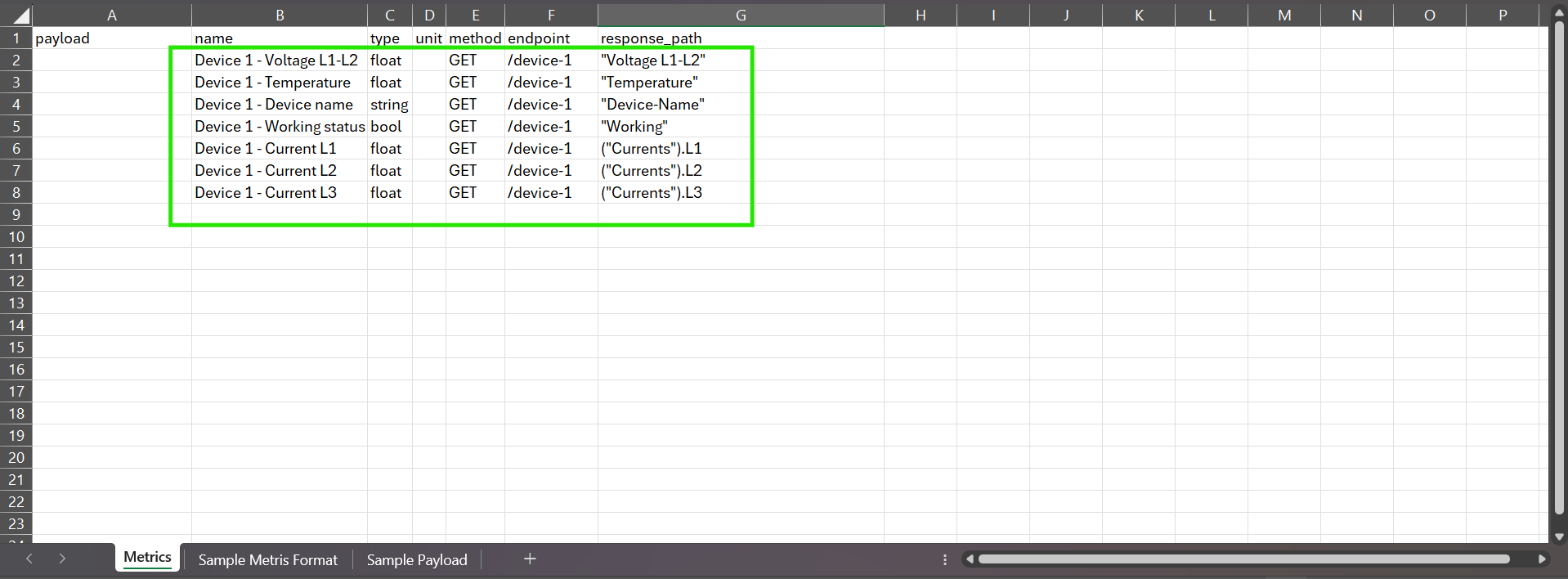Screen dimensions: 1568x579
Task: Select cell 'Device 1 - Current L1'
Action: tap(280, 148)
